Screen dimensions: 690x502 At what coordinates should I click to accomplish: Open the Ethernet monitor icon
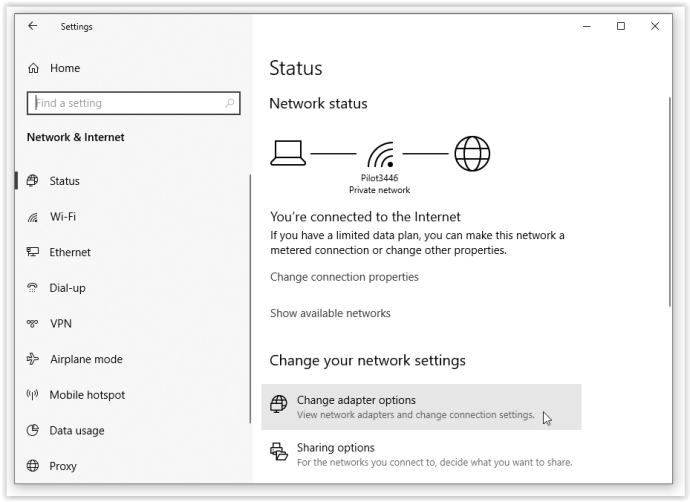33,252
